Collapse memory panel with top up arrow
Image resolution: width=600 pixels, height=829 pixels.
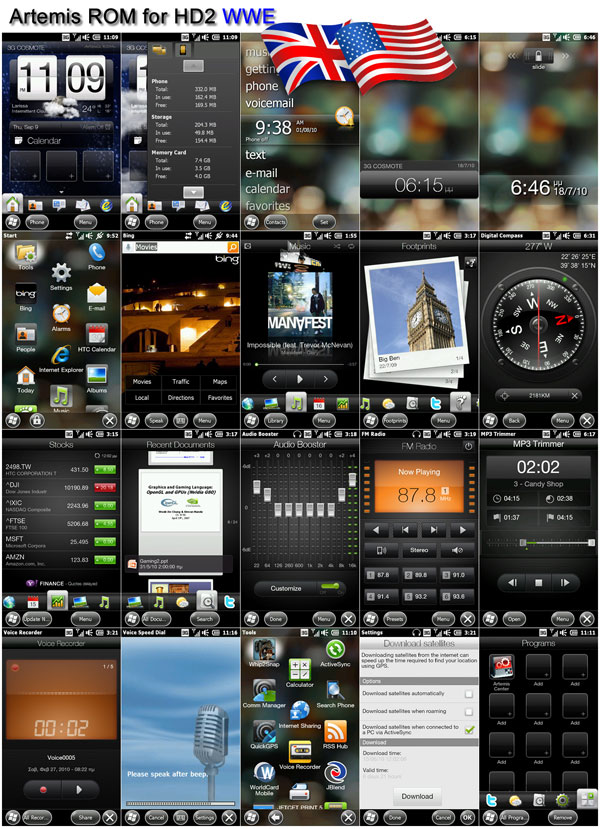pos(193,66)
